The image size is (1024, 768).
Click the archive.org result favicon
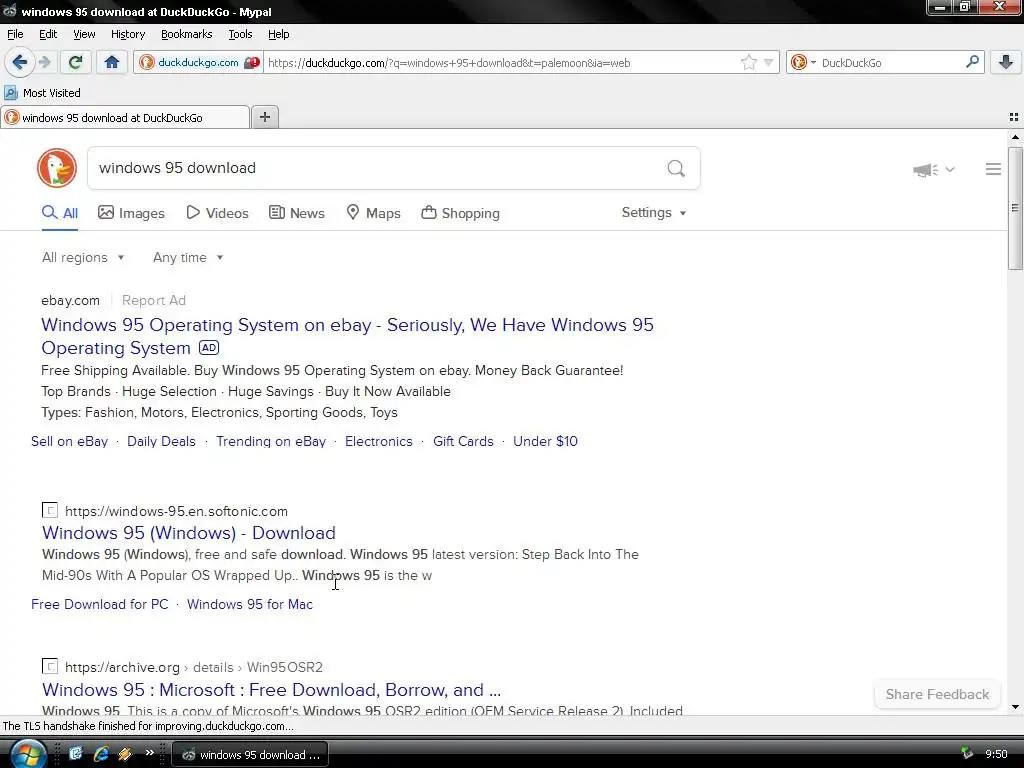coord(50,666)
